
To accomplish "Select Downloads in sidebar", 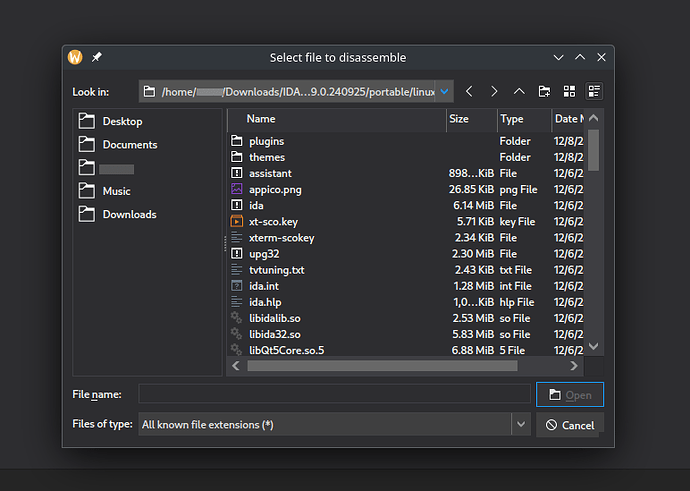I will click(x=129, y=214).
